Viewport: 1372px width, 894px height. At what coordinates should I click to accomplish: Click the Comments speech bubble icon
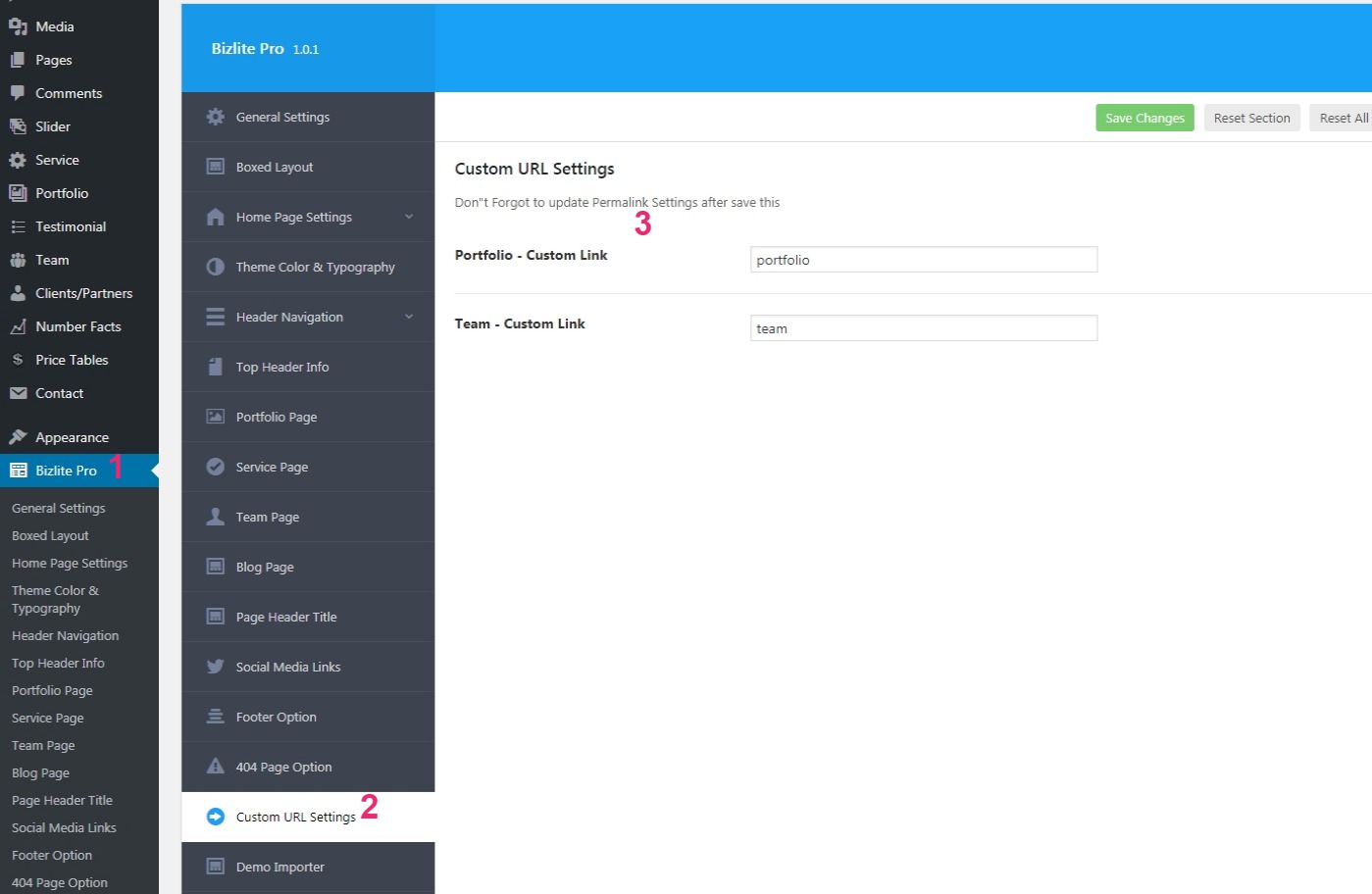pos(18,93)
